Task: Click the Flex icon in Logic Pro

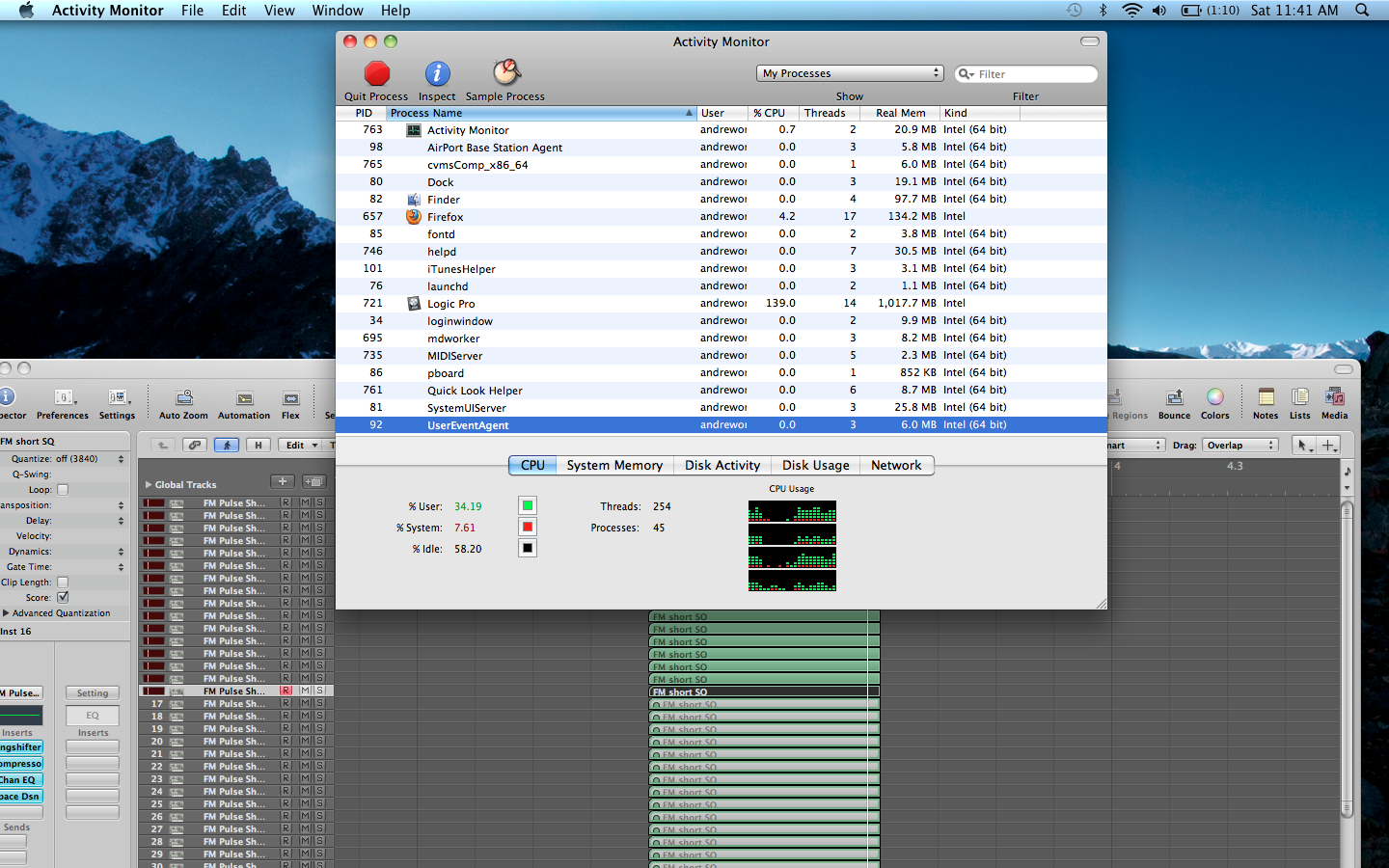Action: coord(290,397)
